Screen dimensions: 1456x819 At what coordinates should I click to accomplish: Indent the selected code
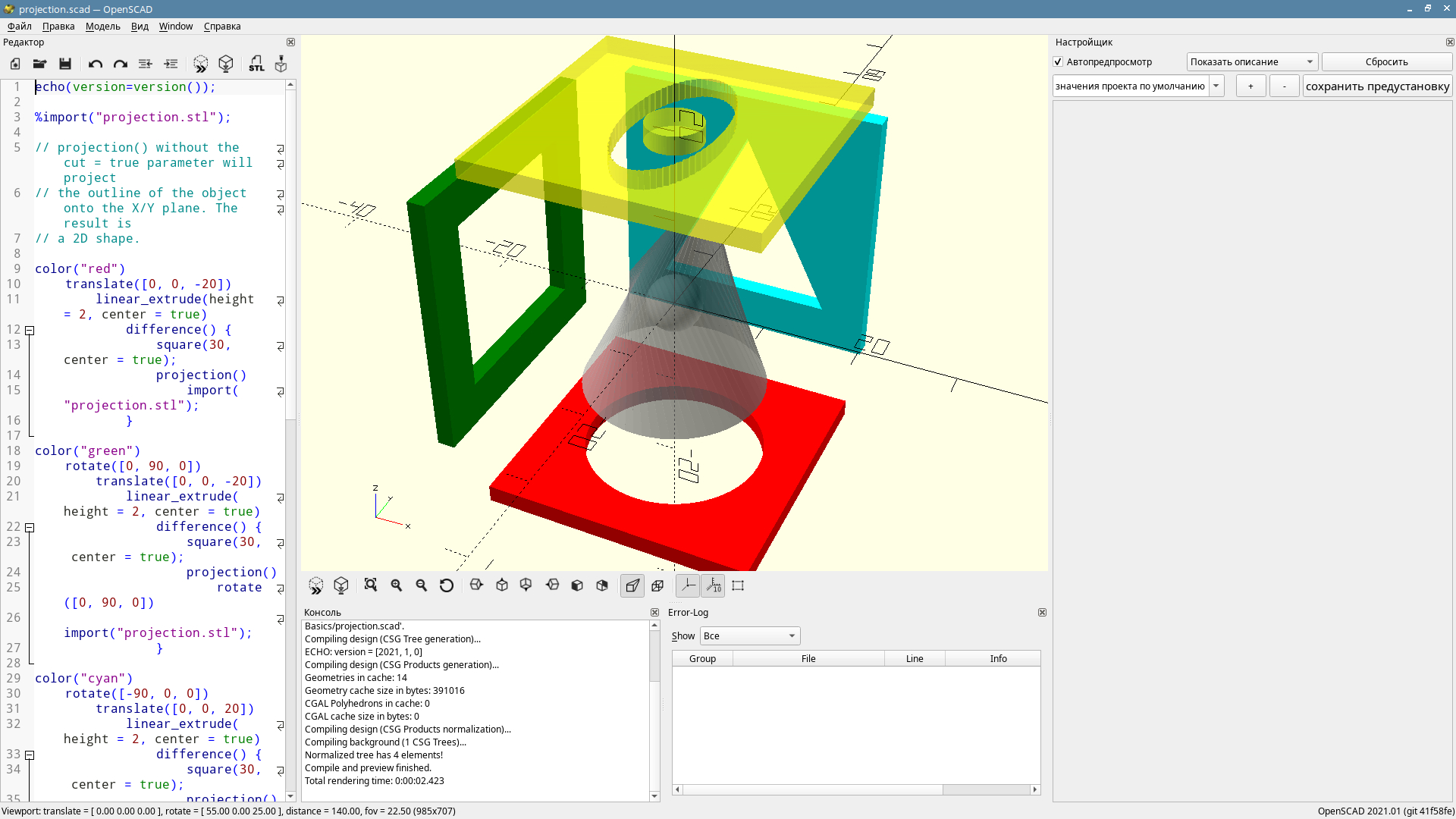[x=171, y=64]
